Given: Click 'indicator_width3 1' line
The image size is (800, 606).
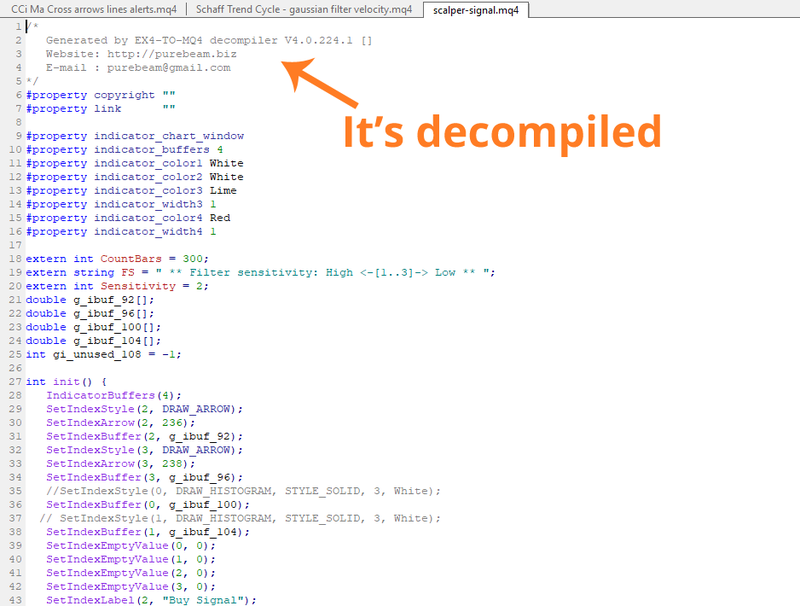Looking at the screenshot, I should (x=121, y=205).
